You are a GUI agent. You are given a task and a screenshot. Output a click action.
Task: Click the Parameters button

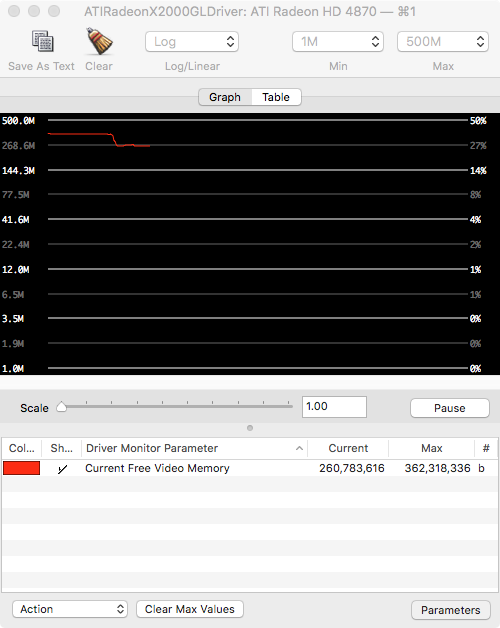point(450,610)
